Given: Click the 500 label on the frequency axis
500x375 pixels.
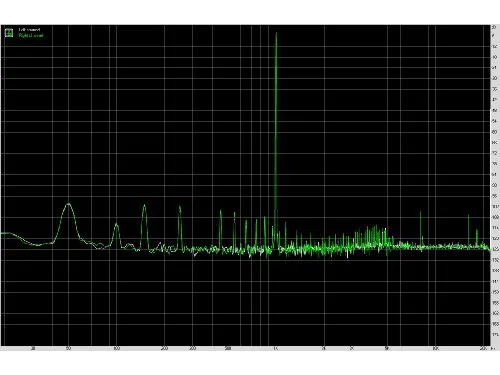Looking at the screenshot, I should 228,349.
